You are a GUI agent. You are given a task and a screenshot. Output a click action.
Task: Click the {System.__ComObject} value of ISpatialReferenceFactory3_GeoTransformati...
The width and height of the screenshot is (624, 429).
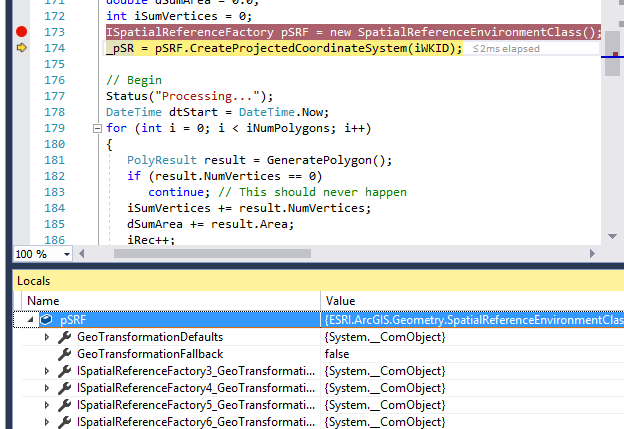click(385, 371)
